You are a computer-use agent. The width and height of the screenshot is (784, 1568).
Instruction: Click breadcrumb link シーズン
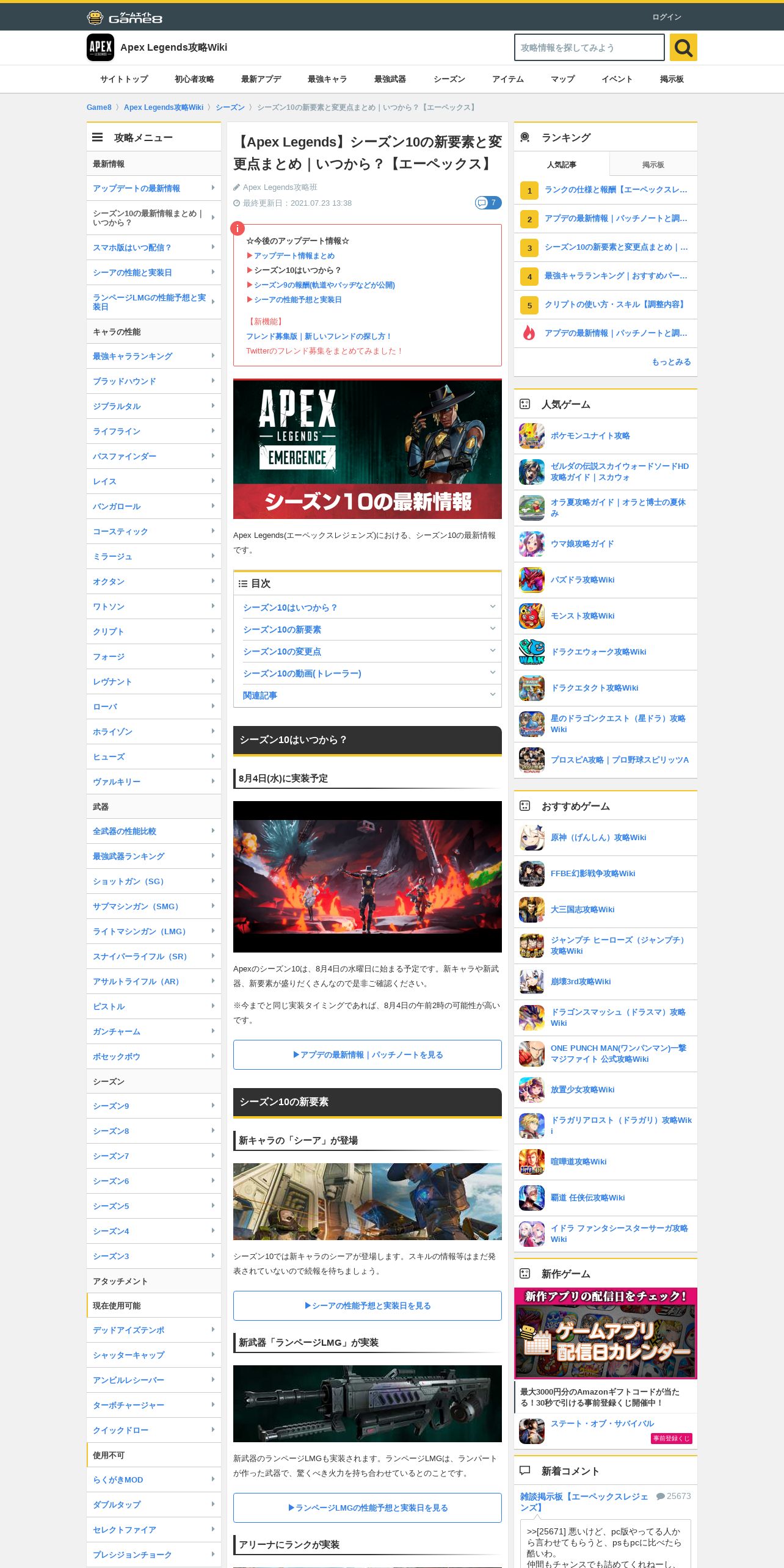(x=230, y=107)
